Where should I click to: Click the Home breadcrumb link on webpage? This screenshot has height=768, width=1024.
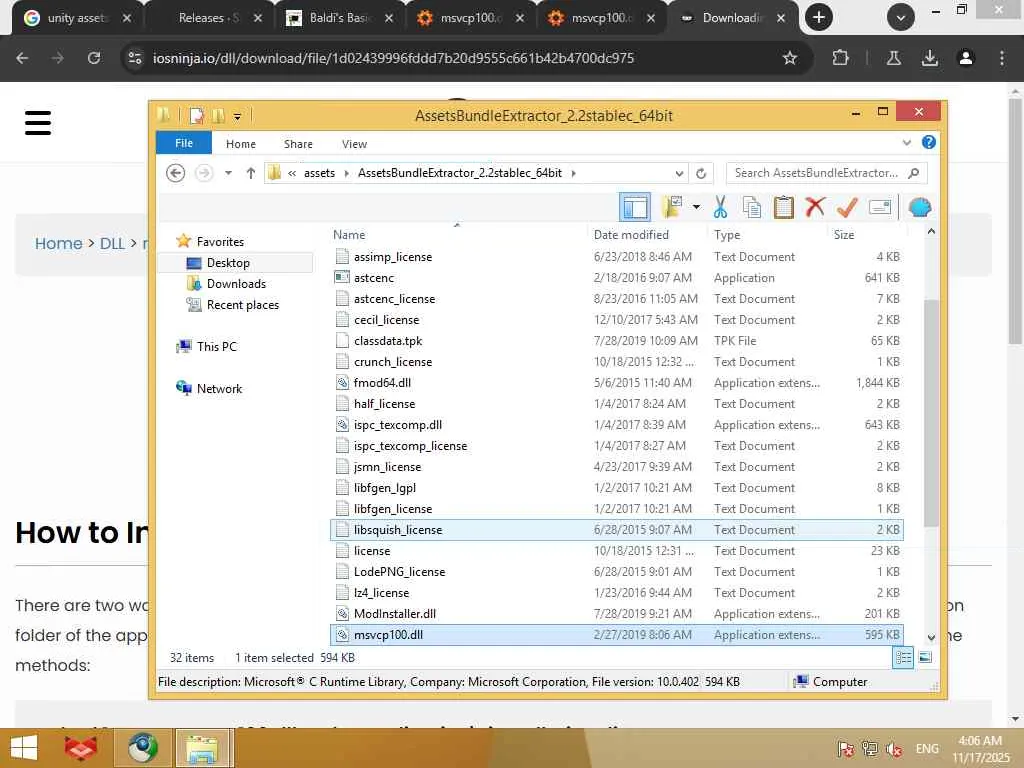pyautogui.click(x=58, y=244)
